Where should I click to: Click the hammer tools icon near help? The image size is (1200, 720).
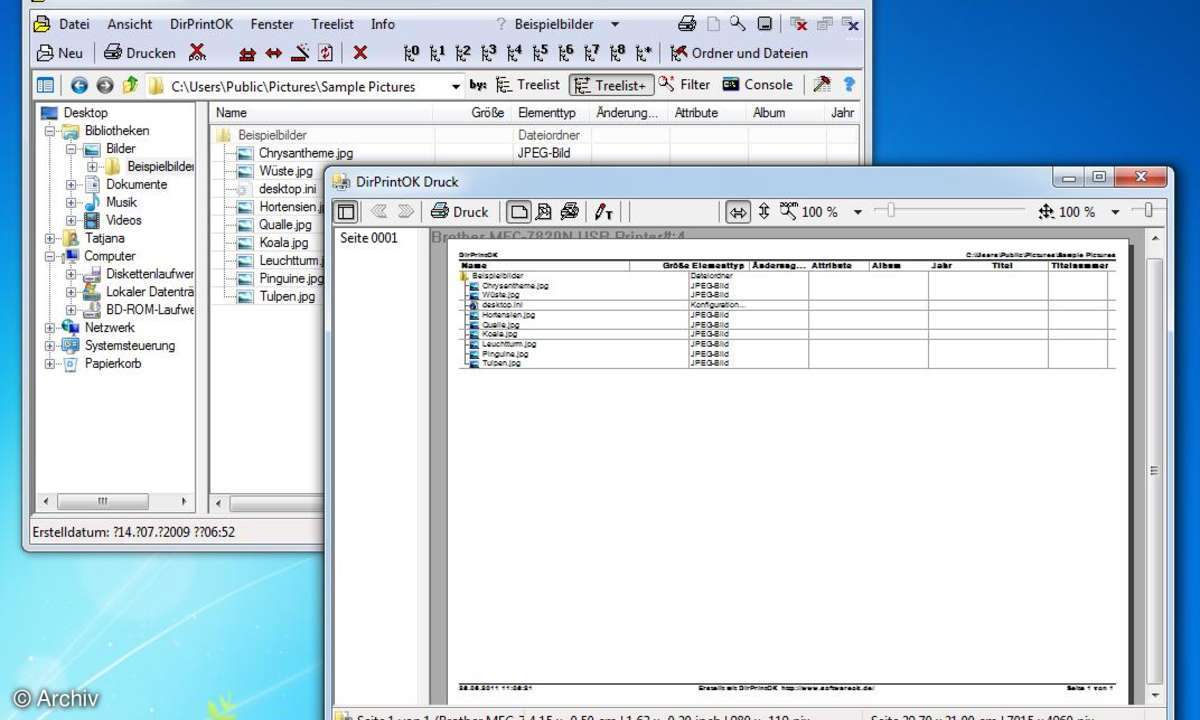822,85
